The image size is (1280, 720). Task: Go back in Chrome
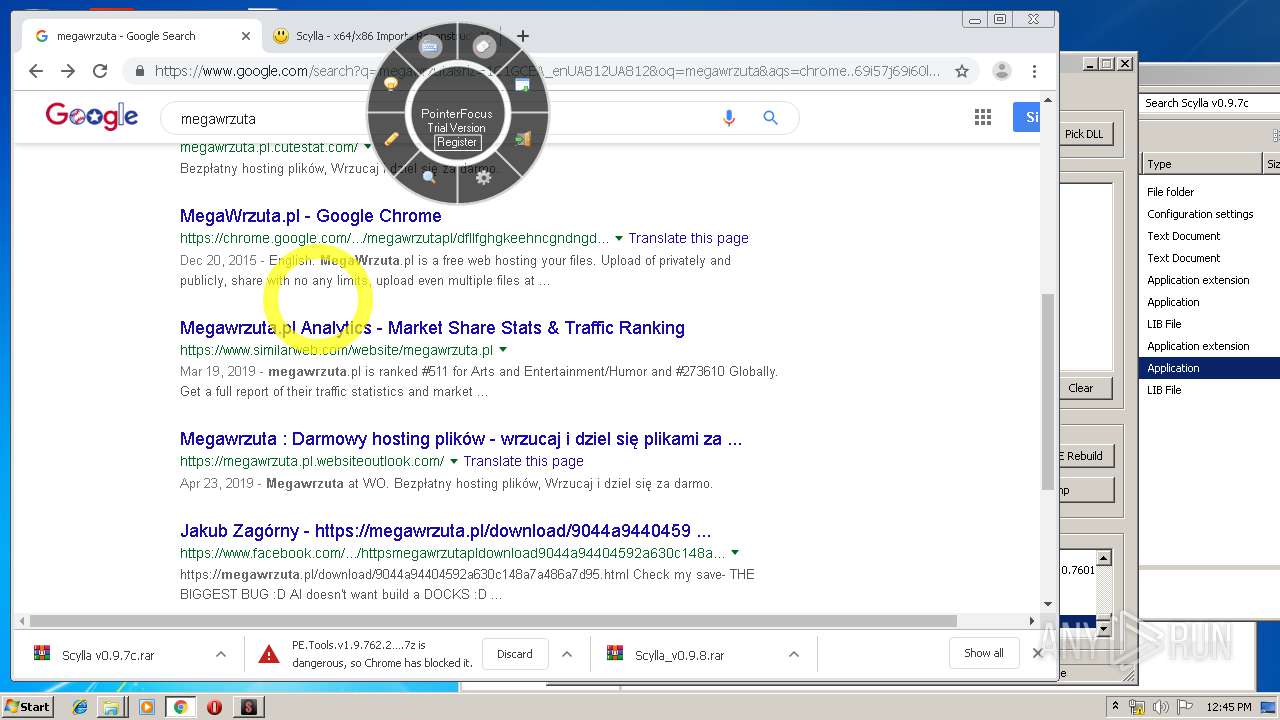point(36,71)
